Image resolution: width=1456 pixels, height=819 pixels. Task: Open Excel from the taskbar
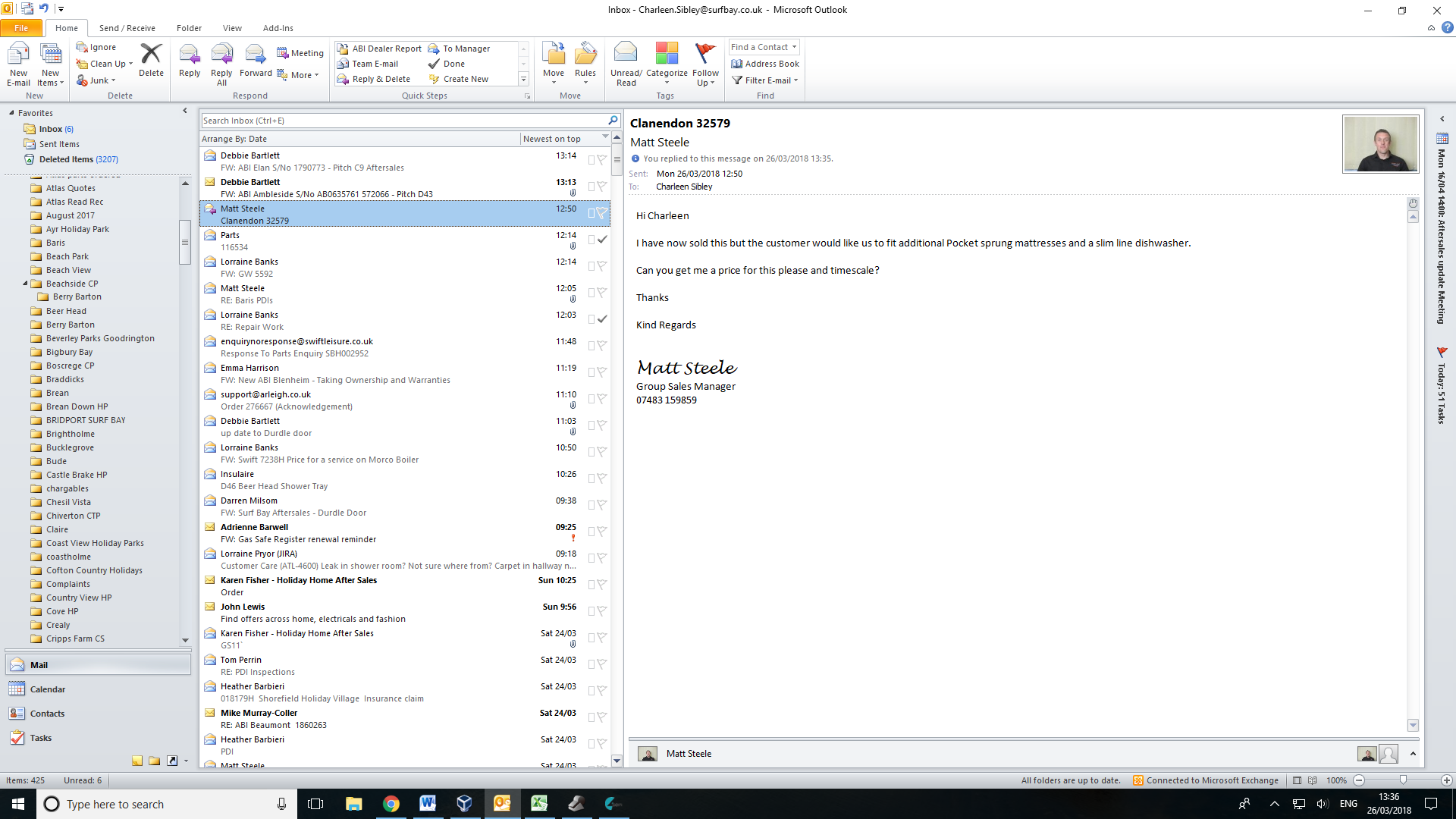click(x=539, y=804)
